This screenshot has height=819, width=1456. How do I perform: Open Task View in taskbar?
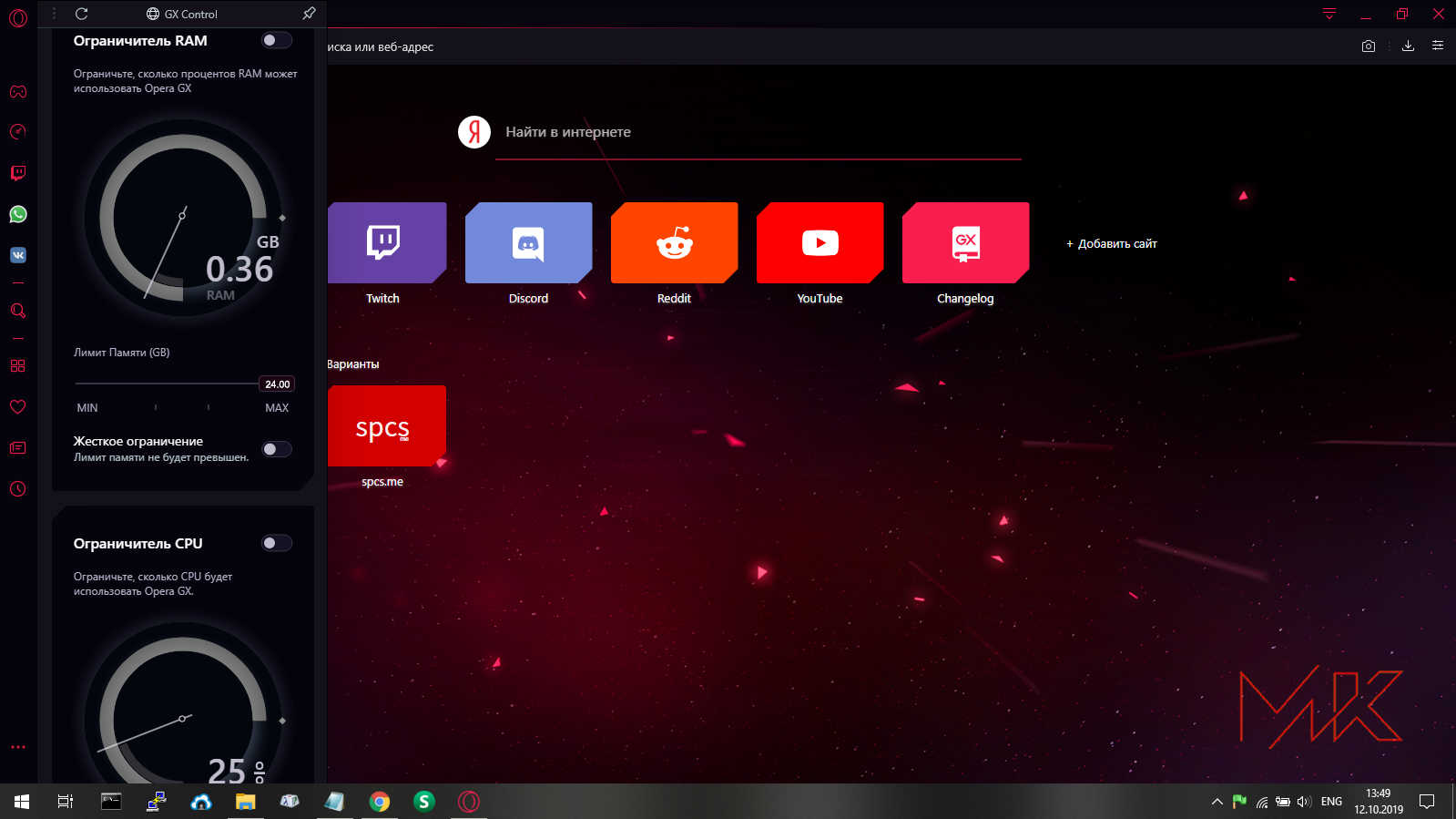pos(66,802)
